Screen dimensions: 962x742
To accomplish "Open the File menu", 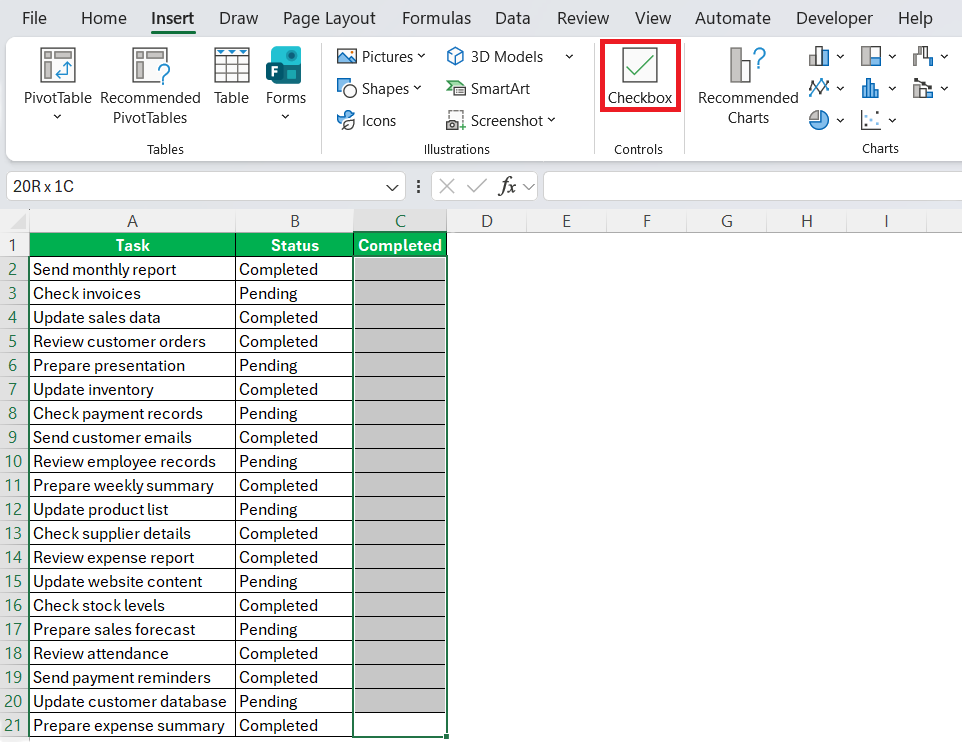I will [34, 18].
